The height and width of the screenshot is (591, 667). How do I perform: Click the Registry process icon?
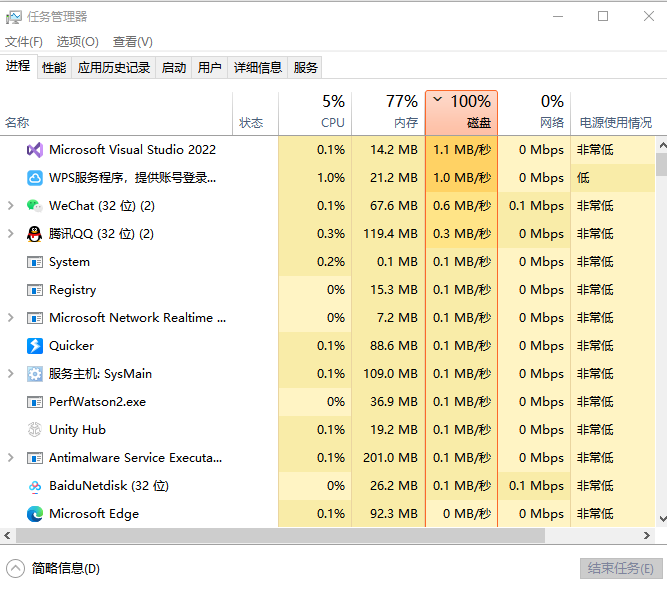[34, 290]
